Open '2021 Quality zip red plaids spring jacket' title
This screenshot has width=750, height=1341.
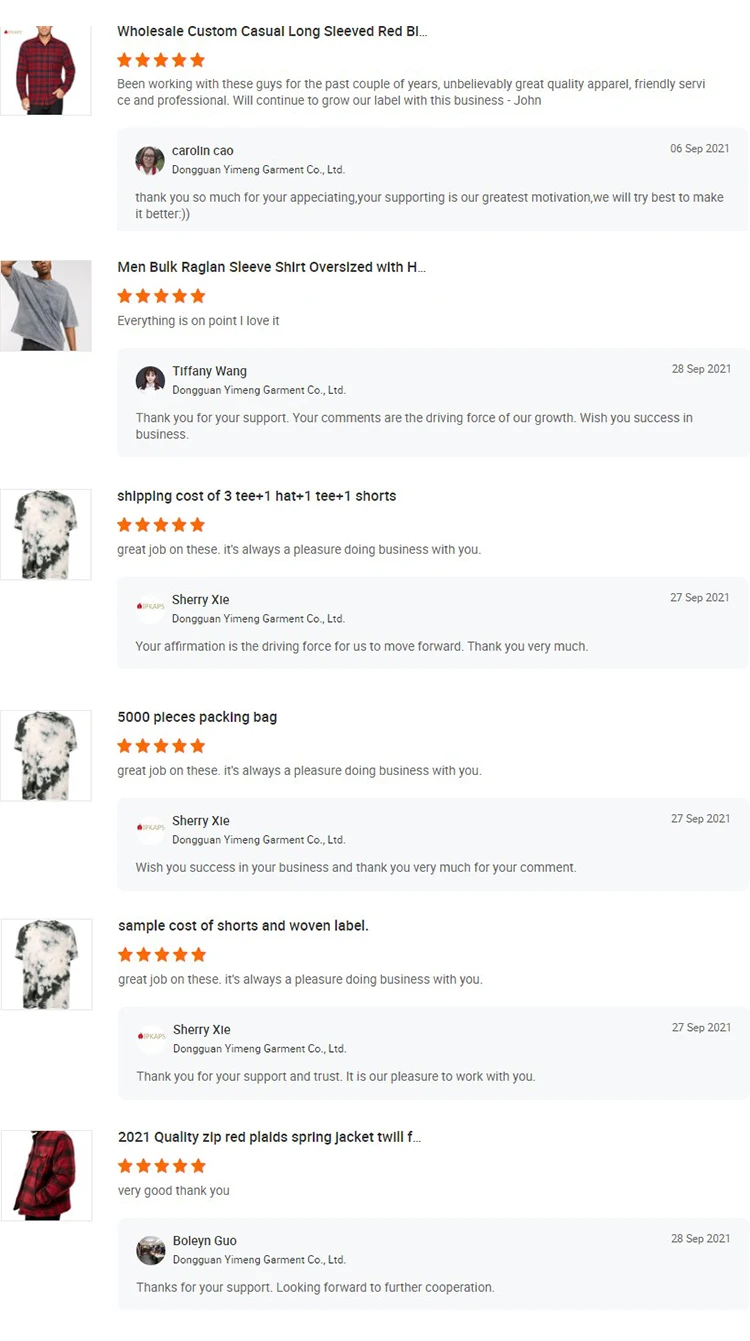pos(269,1137)
